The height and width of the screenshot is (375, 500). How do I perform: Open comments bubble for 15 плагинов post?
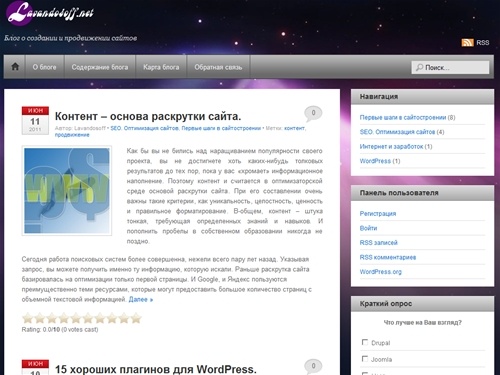(313, 366)
